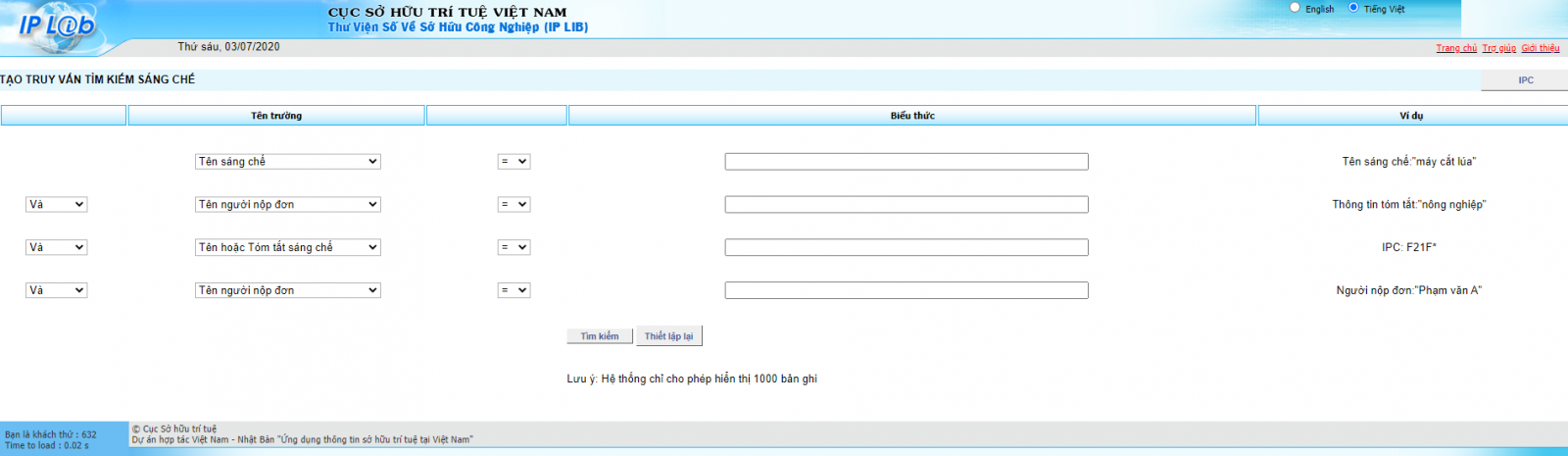
Task: Click the IPC button
Action: (1525, 80)
